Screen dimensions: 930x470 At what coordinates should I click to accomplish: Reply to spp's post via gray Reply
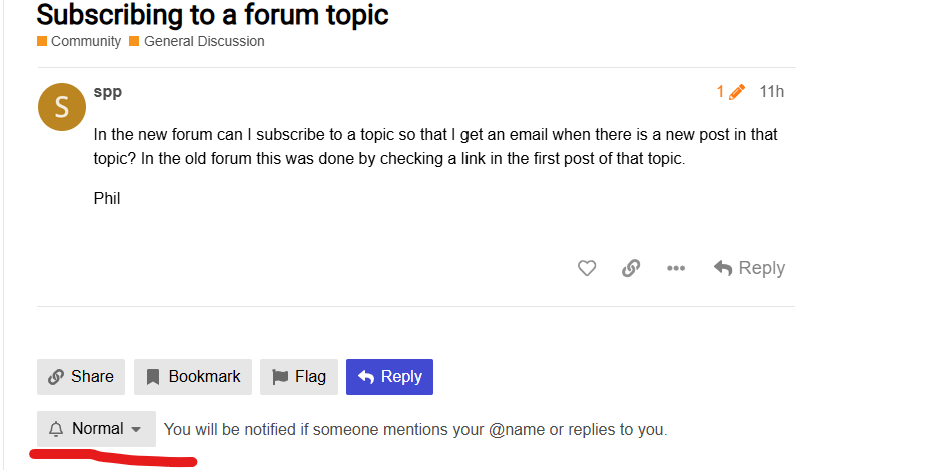(x=749, y=268)
